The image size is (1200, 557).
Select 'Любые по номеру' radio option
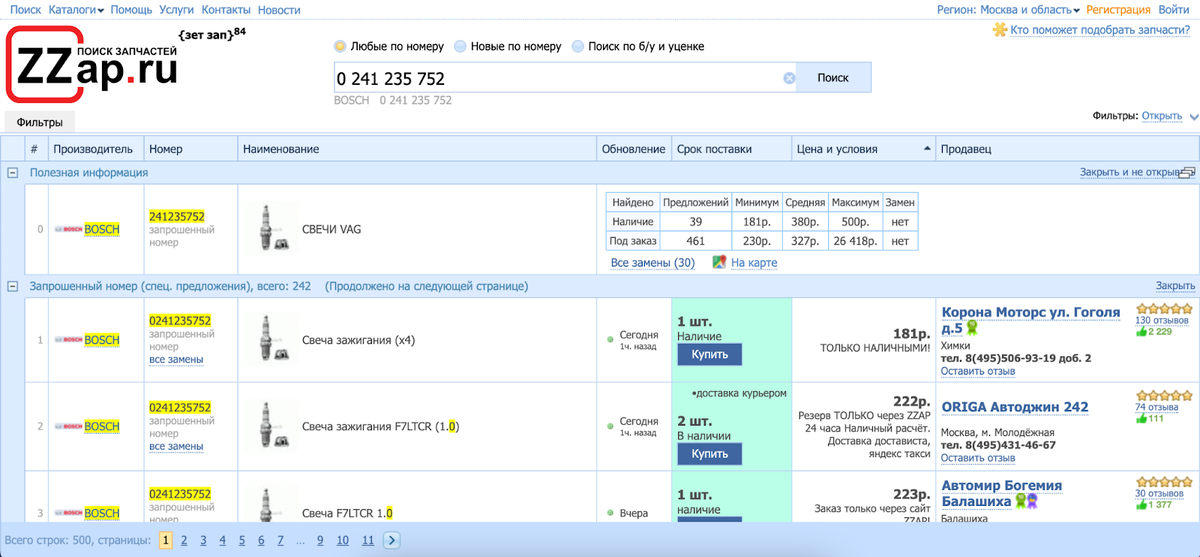(x=340, y=46)
